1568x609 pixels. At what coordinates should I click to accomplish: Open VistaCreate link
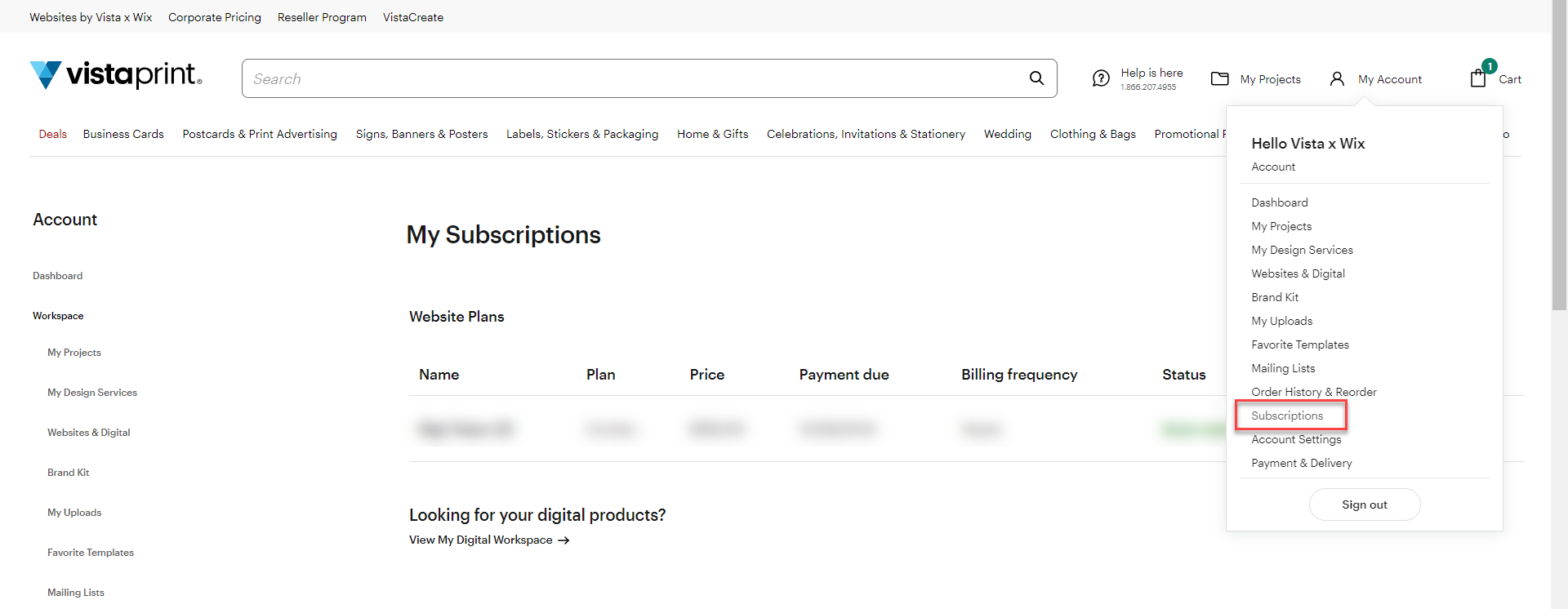[413, 17]
